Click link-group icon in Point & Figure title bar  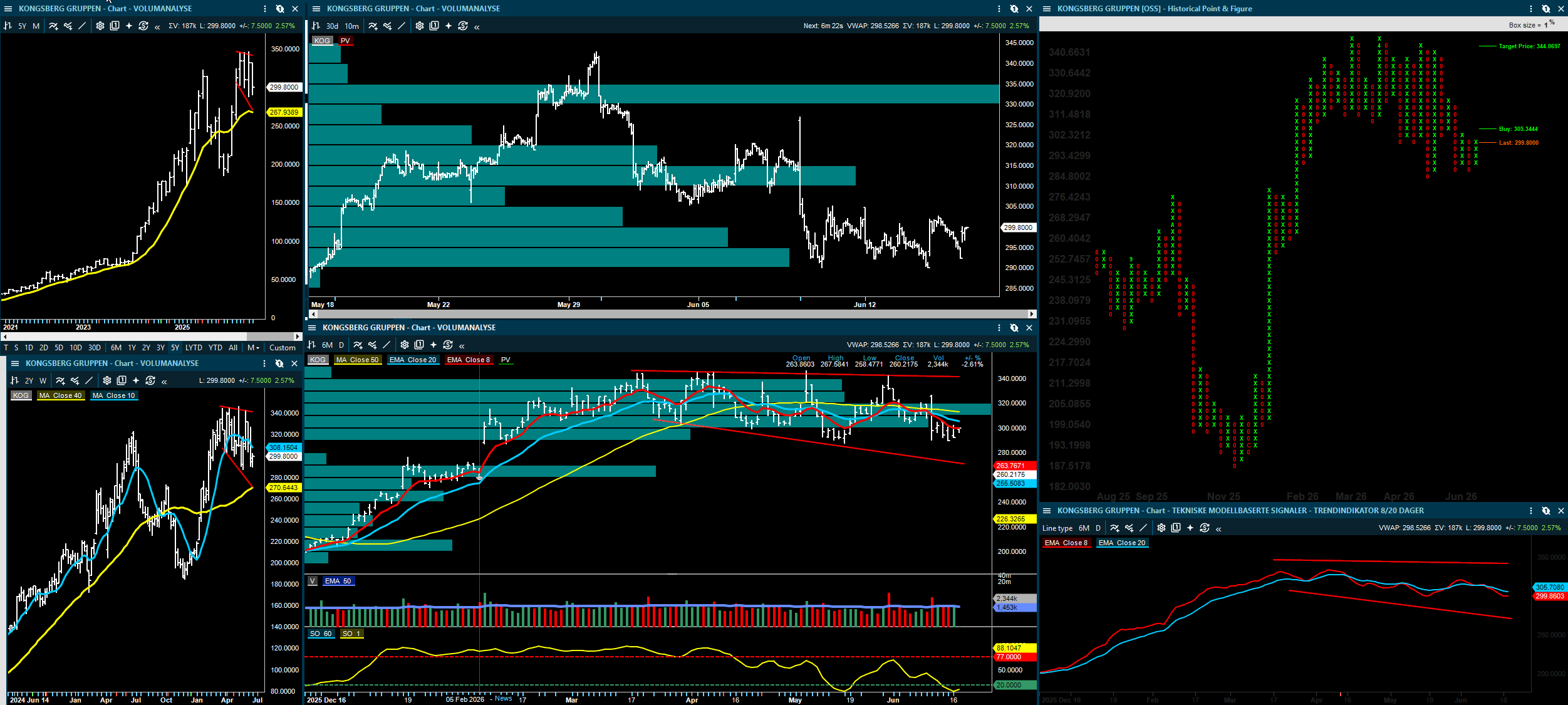[1546, 9]
